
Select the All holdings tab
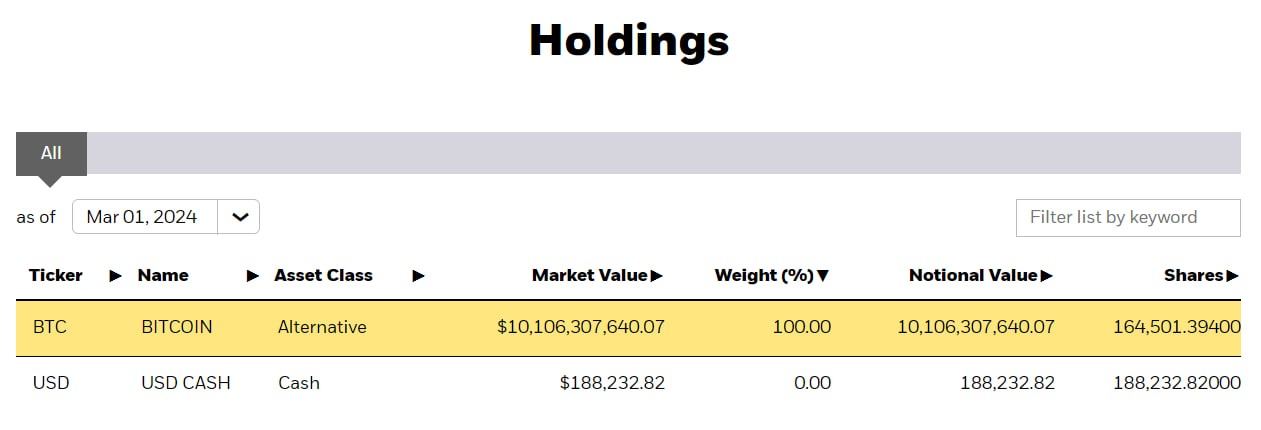tap(51, 153)
